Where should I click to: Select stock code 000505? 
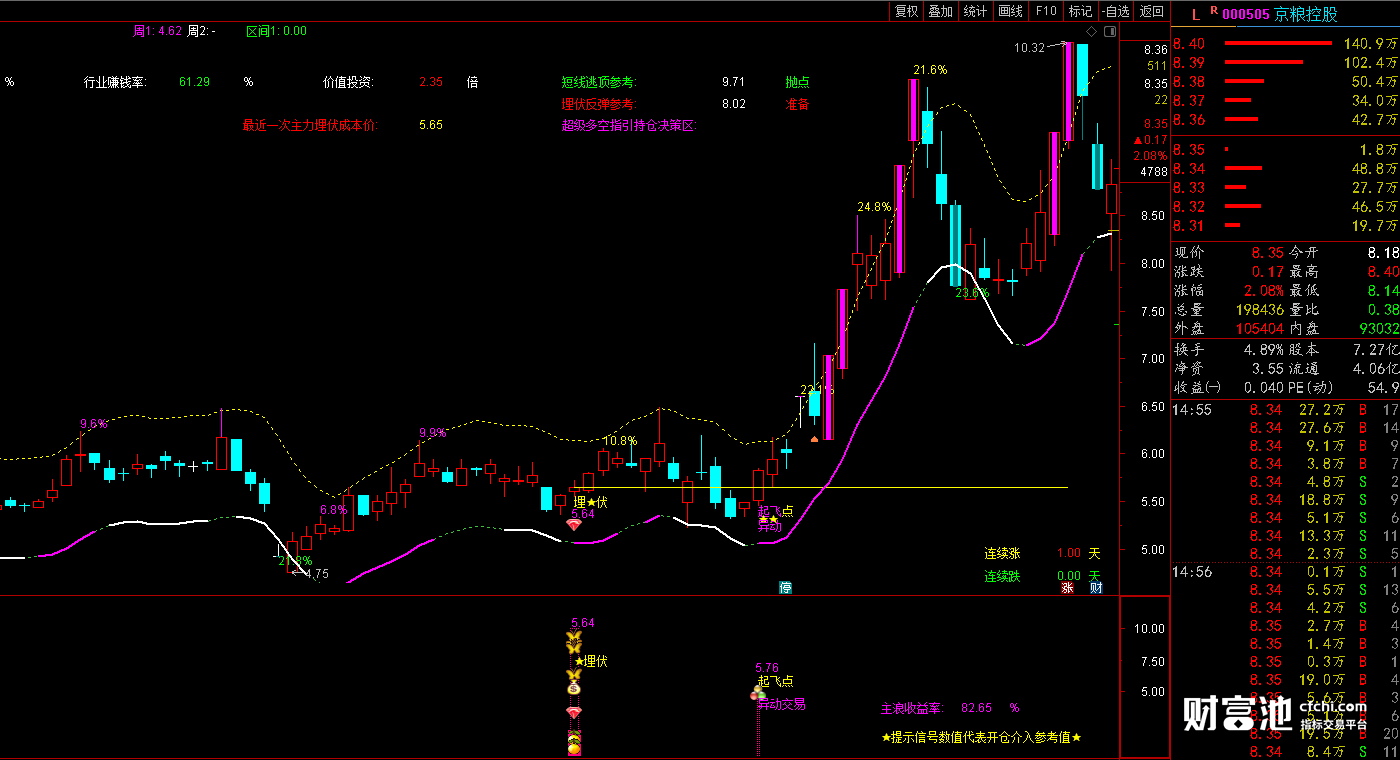coord(1246,14)
